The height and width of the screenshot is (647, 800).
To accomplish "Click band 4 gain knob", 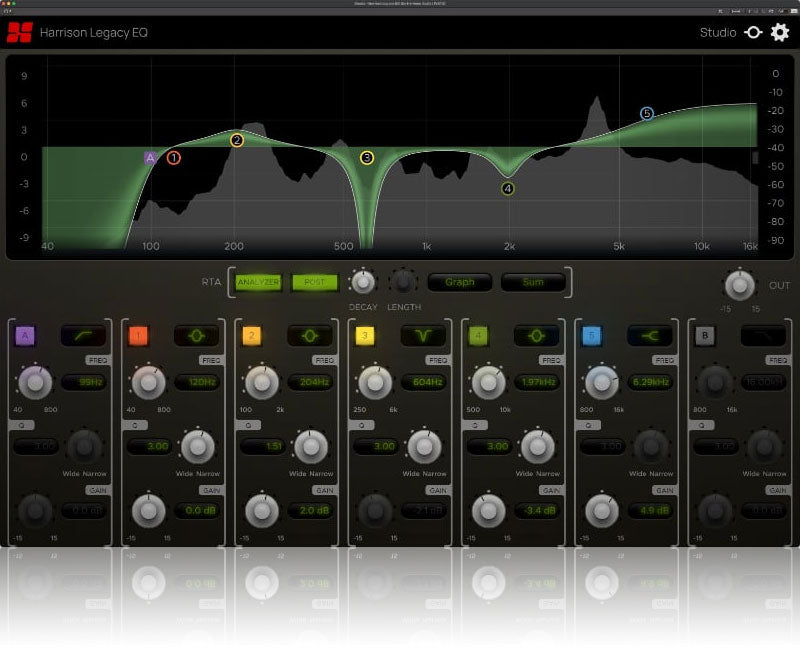I will (x=488, y=511).
